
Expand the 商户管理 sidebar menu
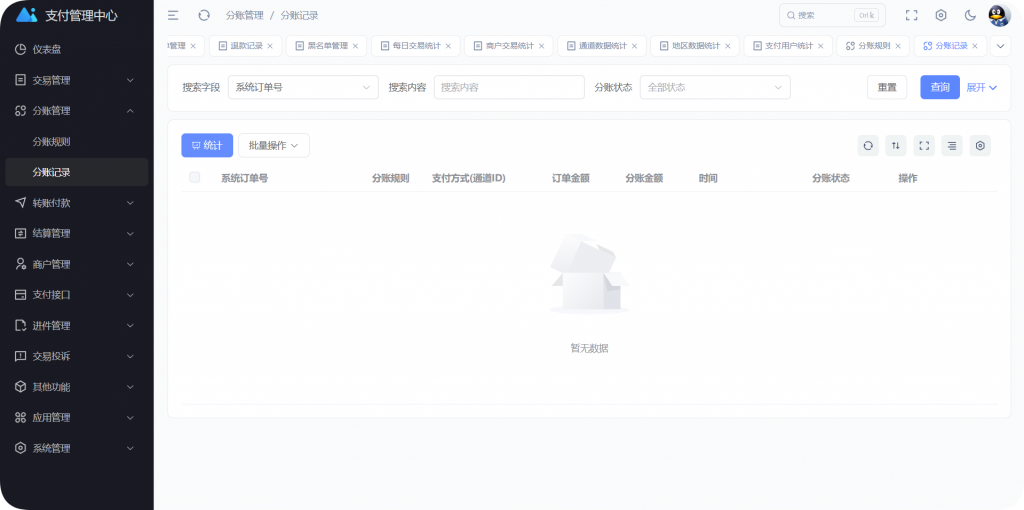tap(76, 264)
